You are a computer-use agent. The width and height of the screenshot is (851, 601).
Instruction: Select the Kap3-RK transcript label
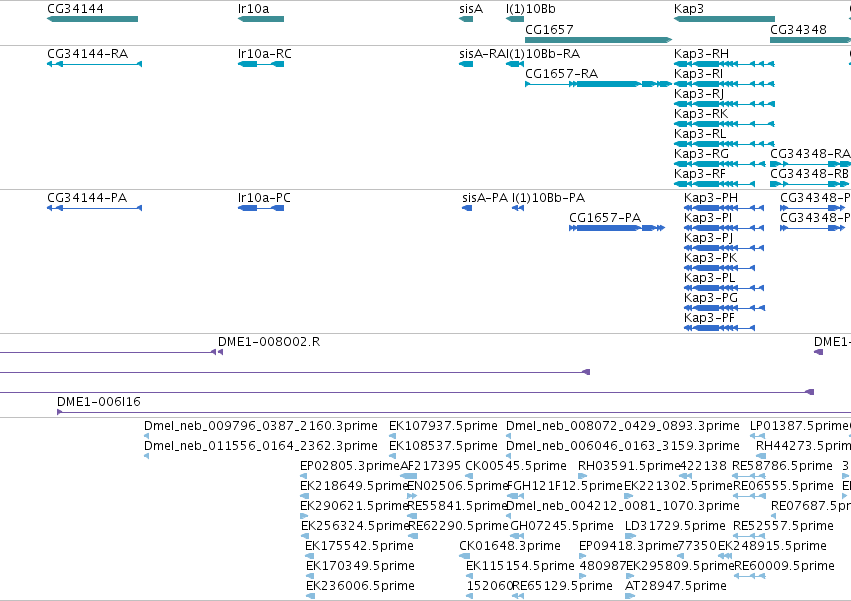coord(701,114)
